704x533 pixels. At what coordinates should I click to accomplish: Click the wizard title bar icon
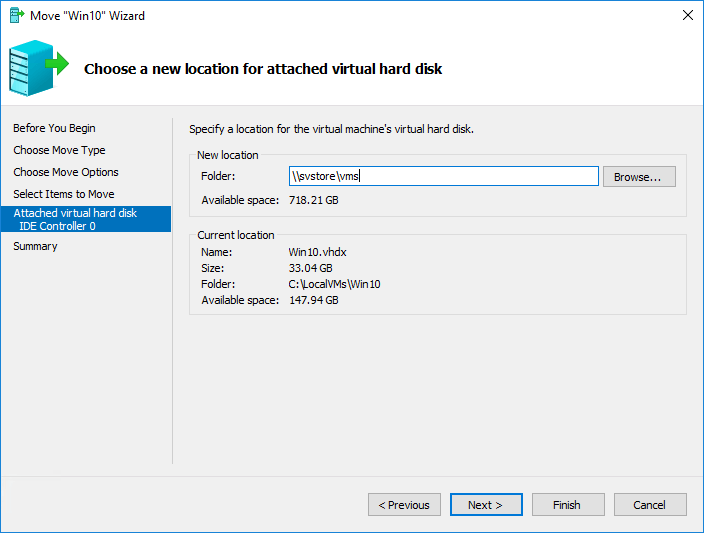(17, 15)
